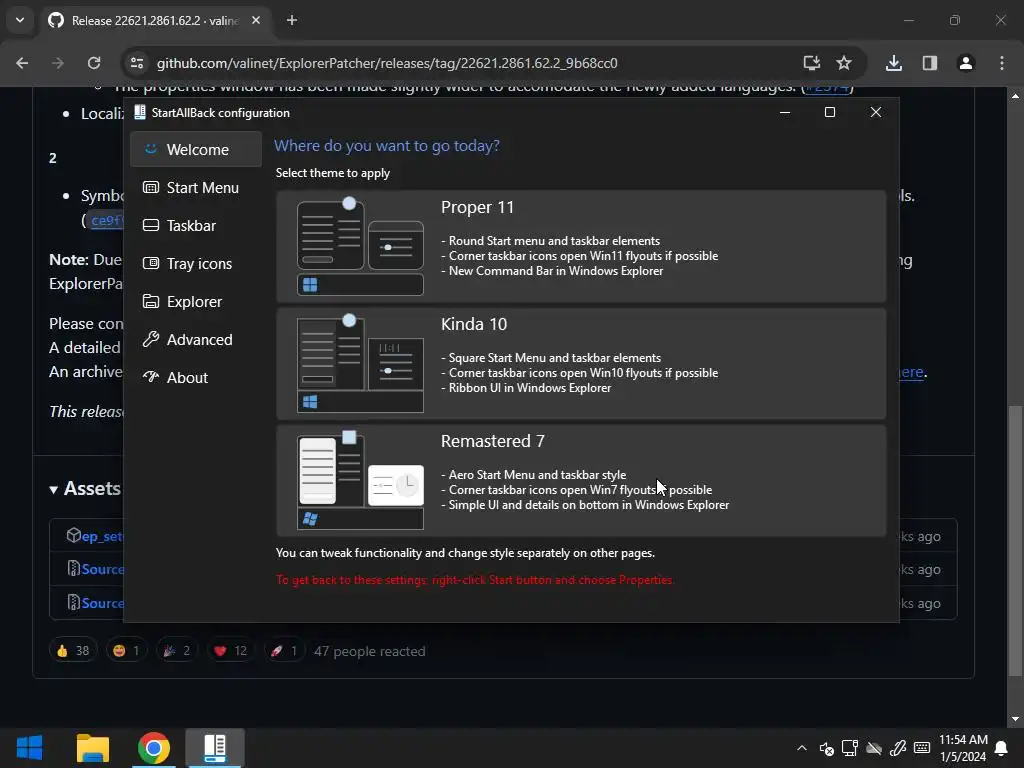The image size is (1024, 768).
Task: Switch to the Explorer settings page
Action: point(196,301)
